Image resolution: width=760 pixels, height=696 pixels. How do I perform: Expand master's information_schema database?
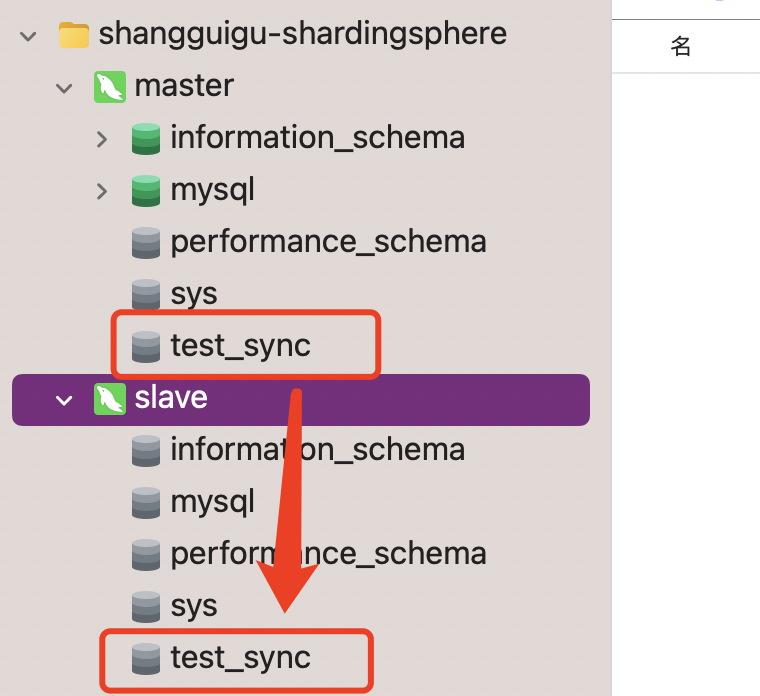[x=101, y=139]
